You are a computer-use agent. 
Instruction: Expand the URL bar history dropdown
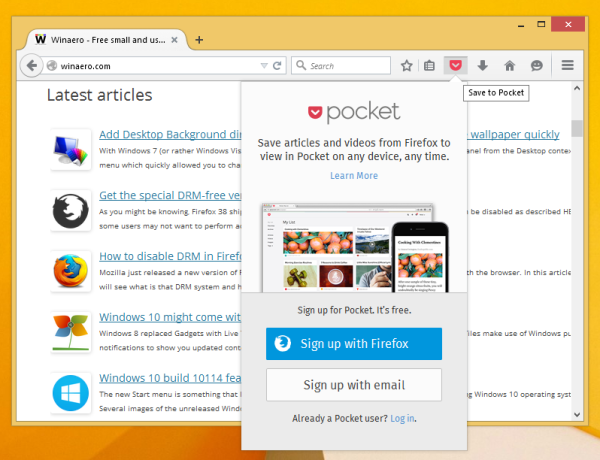coord(264,66)
